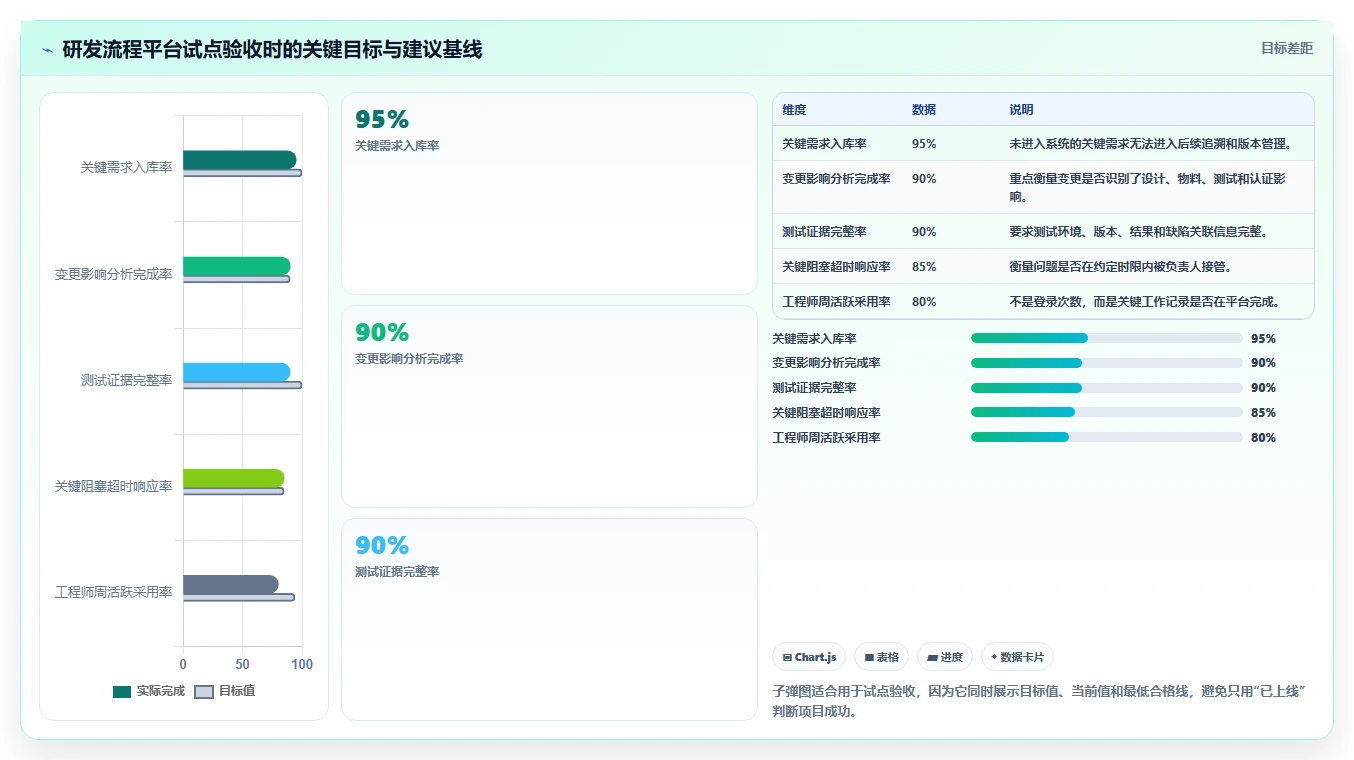Select the 表格 tag

point(882,657)
